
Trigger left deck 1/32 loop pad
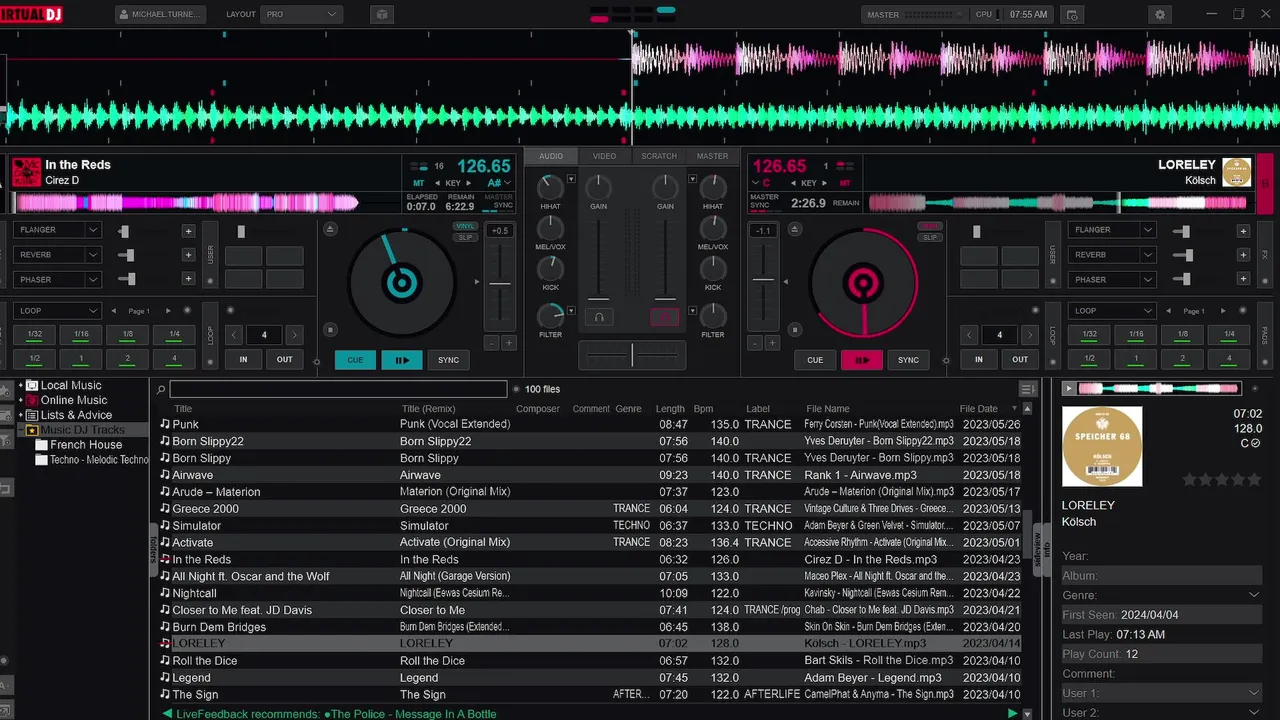[x=35, y=335]
